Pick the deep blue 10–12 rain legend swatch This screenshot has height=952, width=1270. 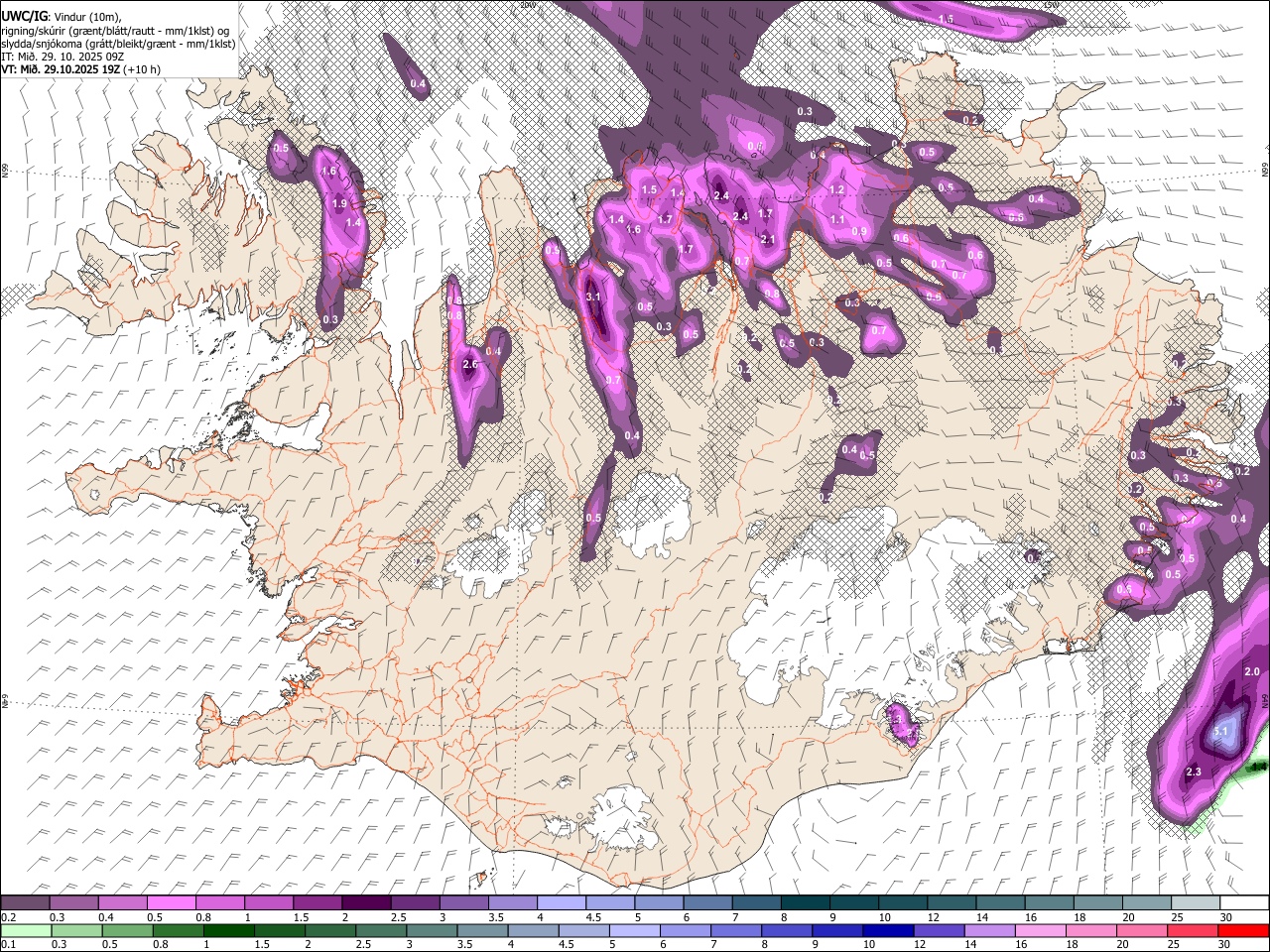[x=888, y=931]
